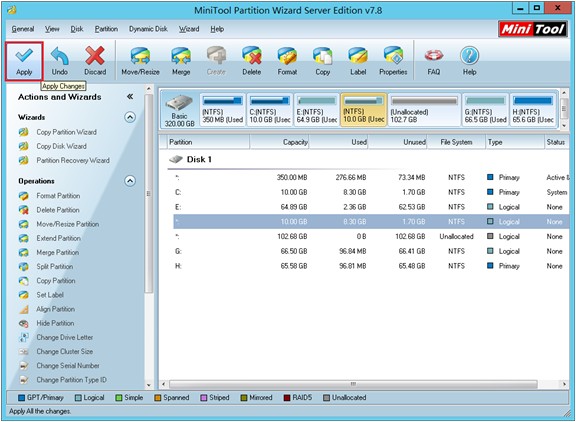The image size is (576, 422).
Task: Select the G:(NTFS) 66.5 GB block
Action: pos(485,110)
